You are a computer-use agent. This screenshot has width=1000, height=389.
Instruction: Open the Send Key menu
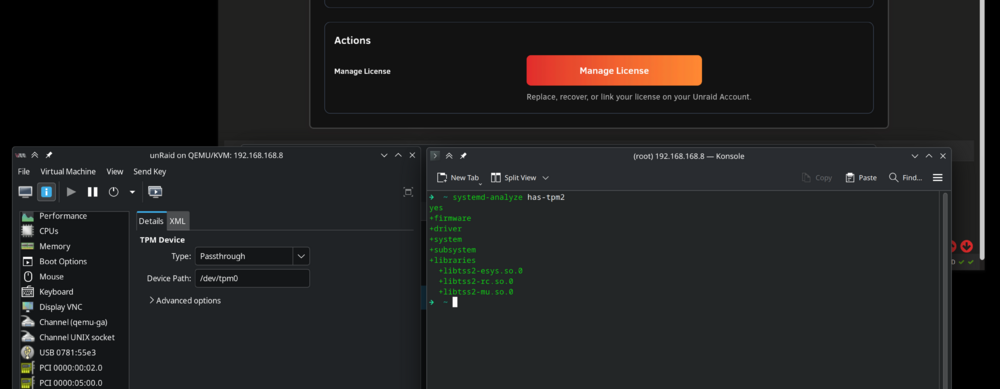150,172
